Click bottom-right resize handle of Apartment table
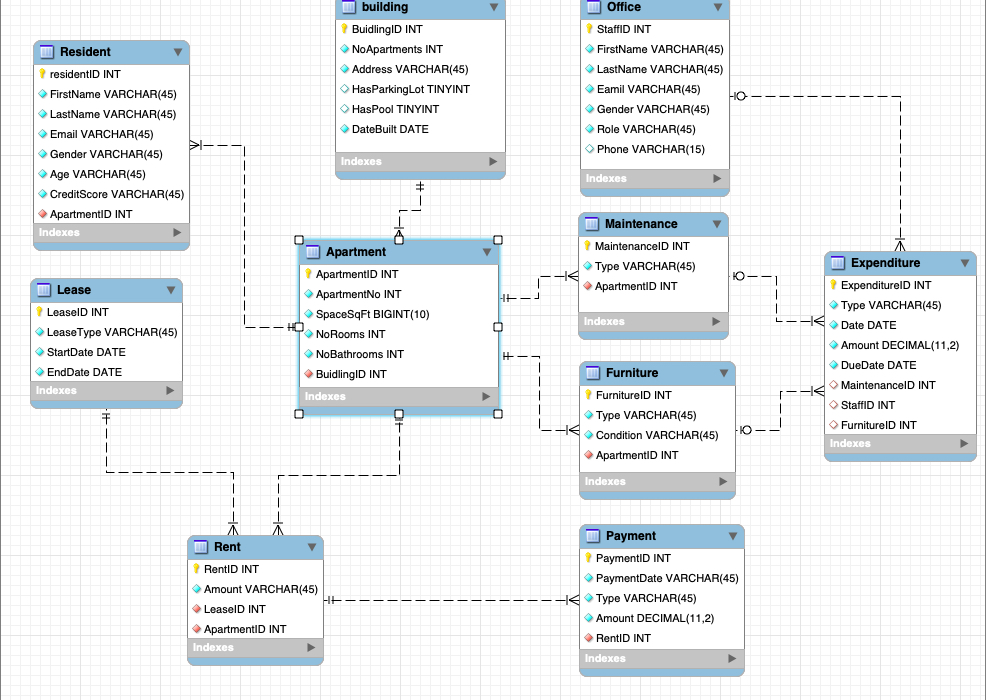 click(498, 414)
